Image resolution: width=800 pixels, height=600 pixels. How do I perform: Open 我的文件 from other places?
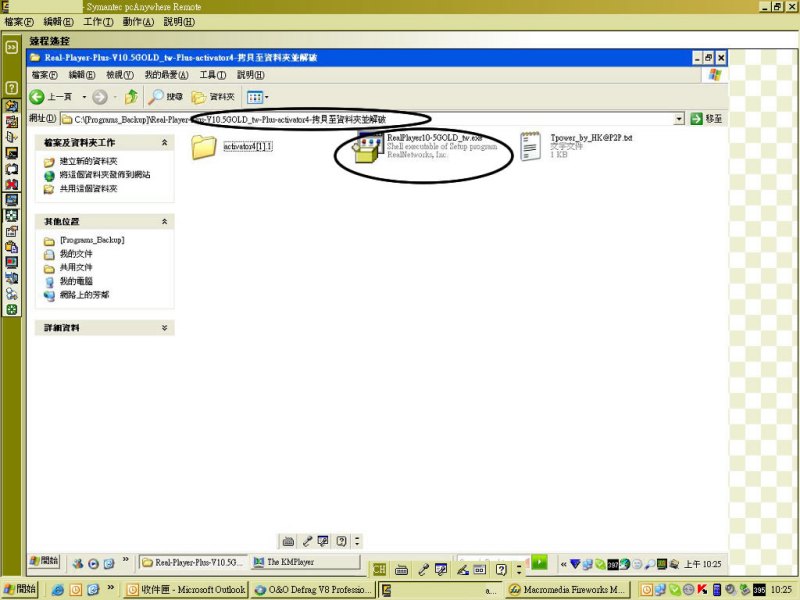[x=76, y=254]
